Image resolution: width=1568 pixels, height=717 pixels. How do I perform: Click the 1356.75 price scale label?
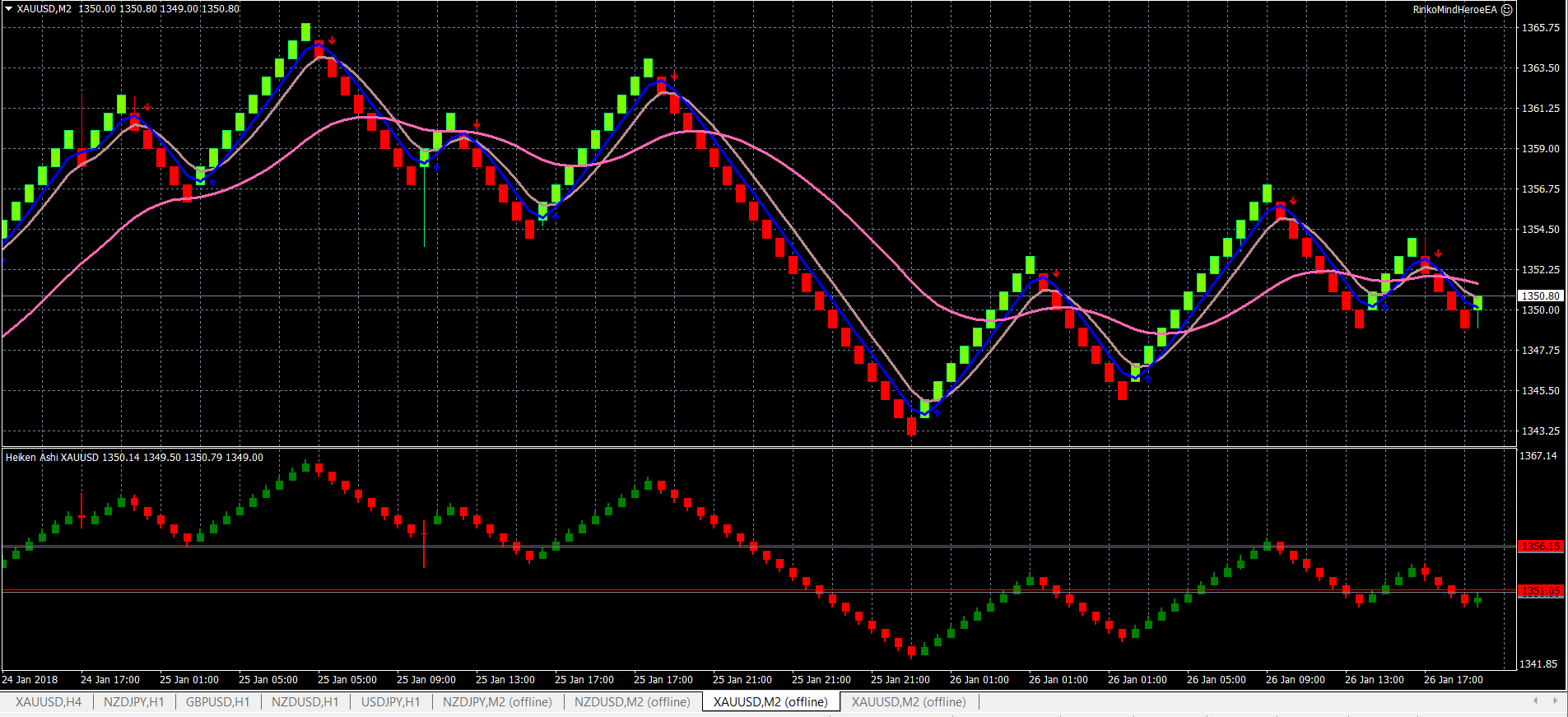pyautogui.click(x=1540, y=189)
